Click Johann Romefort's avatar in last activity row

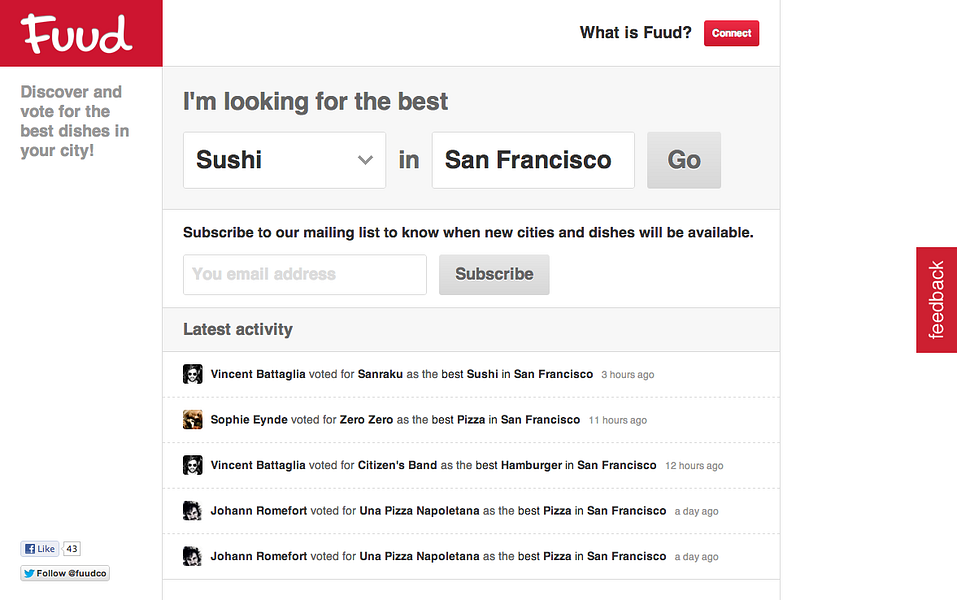[x=192, y=557]
